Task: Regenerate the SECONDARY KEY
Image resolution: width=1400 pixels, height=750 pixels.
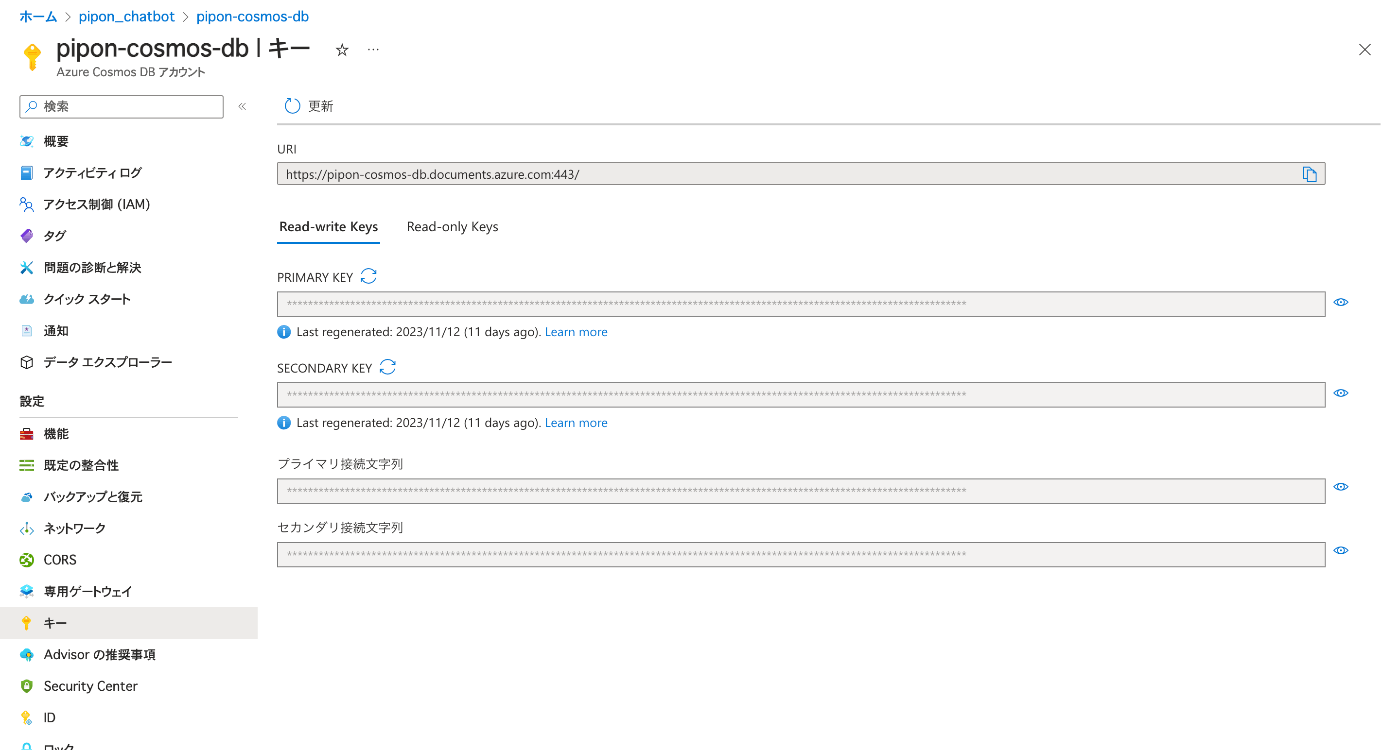Action: pyautogui.click(x=388, y=368)
